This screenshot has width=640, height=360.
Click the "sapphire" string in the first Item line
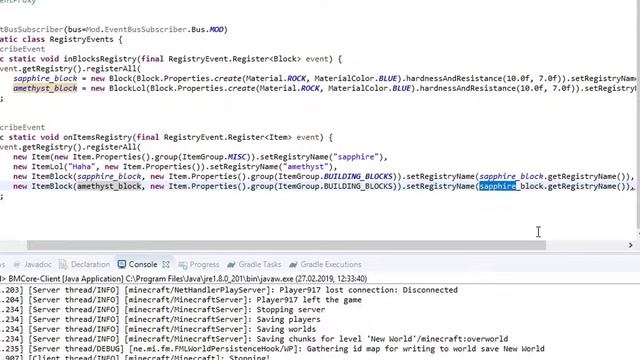[356, 157]
